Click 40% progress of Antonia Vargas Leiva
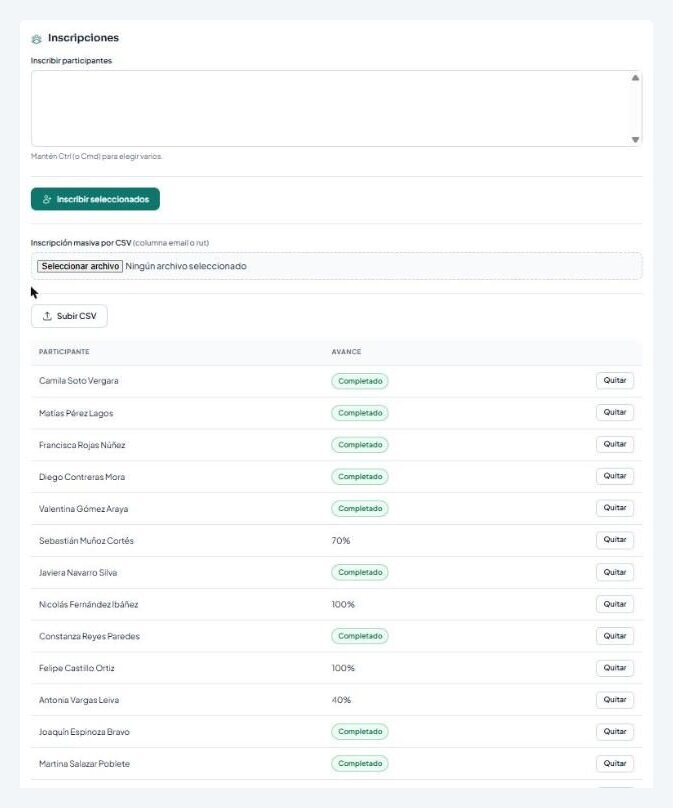This screenshot has width=673, height=808. point(341,700)
